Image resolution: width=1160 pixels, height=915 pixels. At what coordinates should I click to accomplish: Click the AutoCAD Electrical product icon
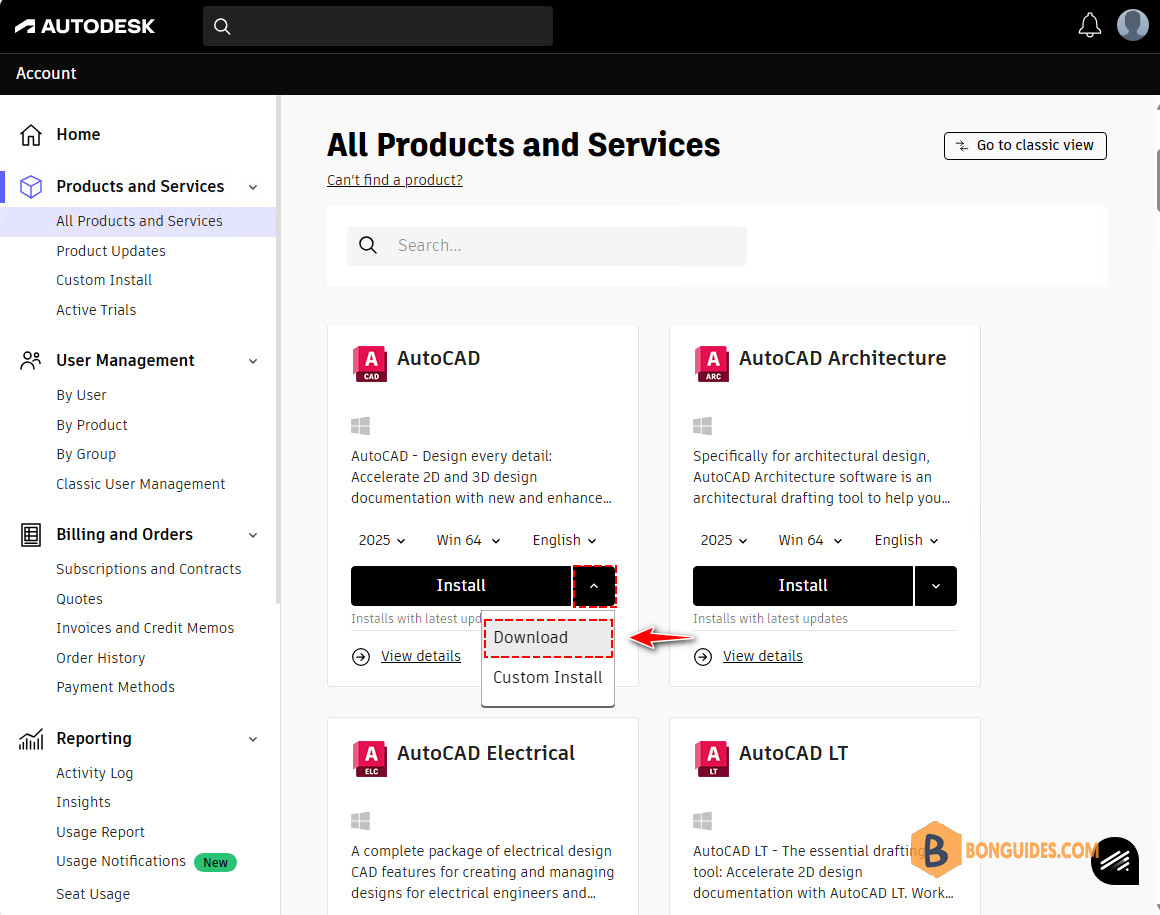tap(369, 759)
